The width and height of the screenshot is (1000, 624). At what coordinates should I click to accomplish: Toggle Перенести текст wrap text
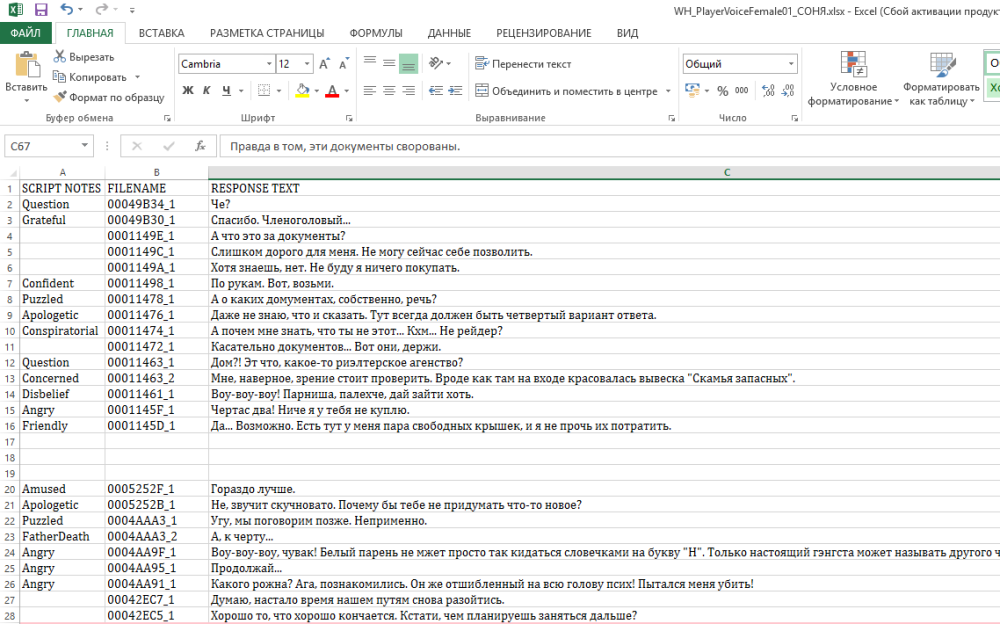point(523,64)
